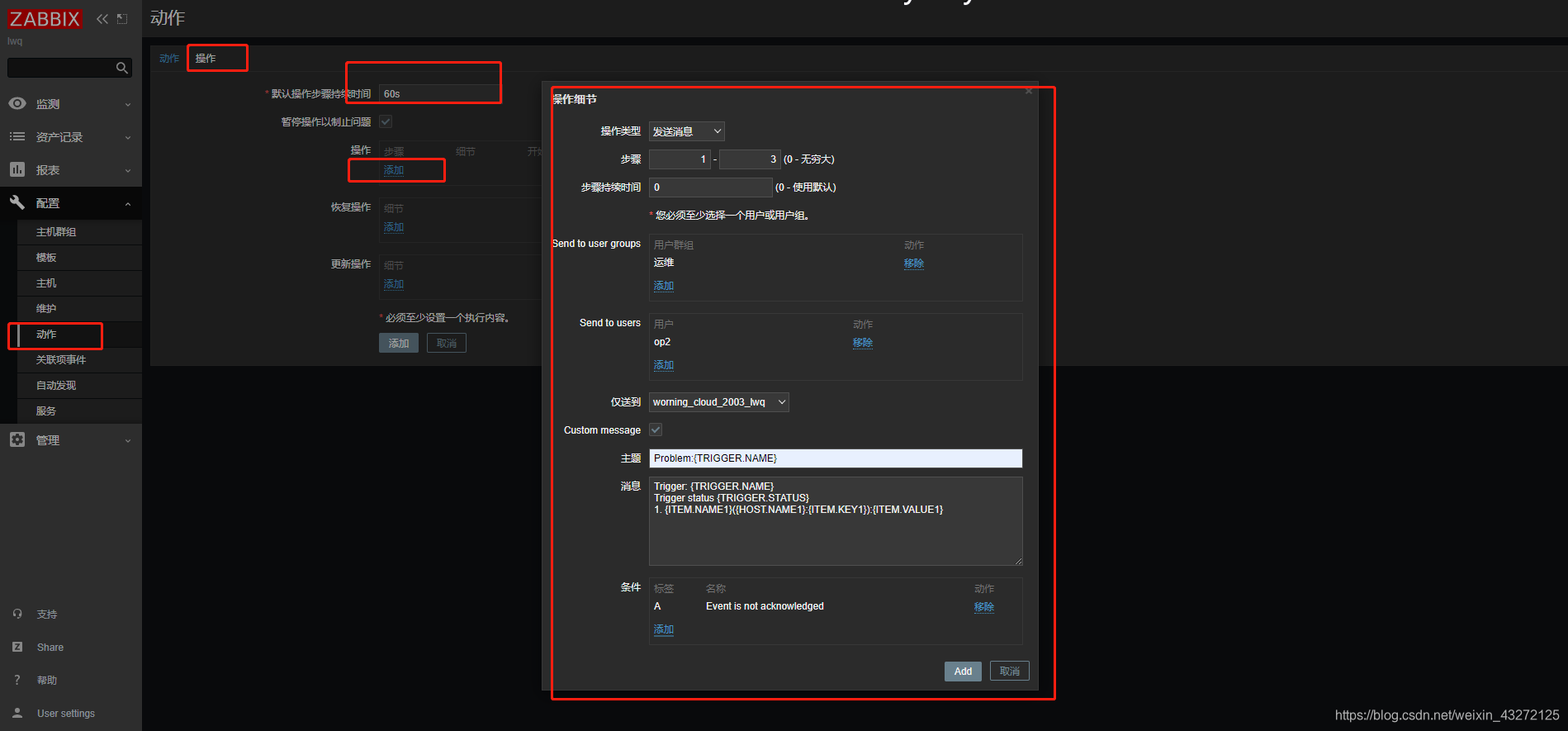Click inside the 消息 text area
This screenshot has width=1568, height=731.
[836, 521]
